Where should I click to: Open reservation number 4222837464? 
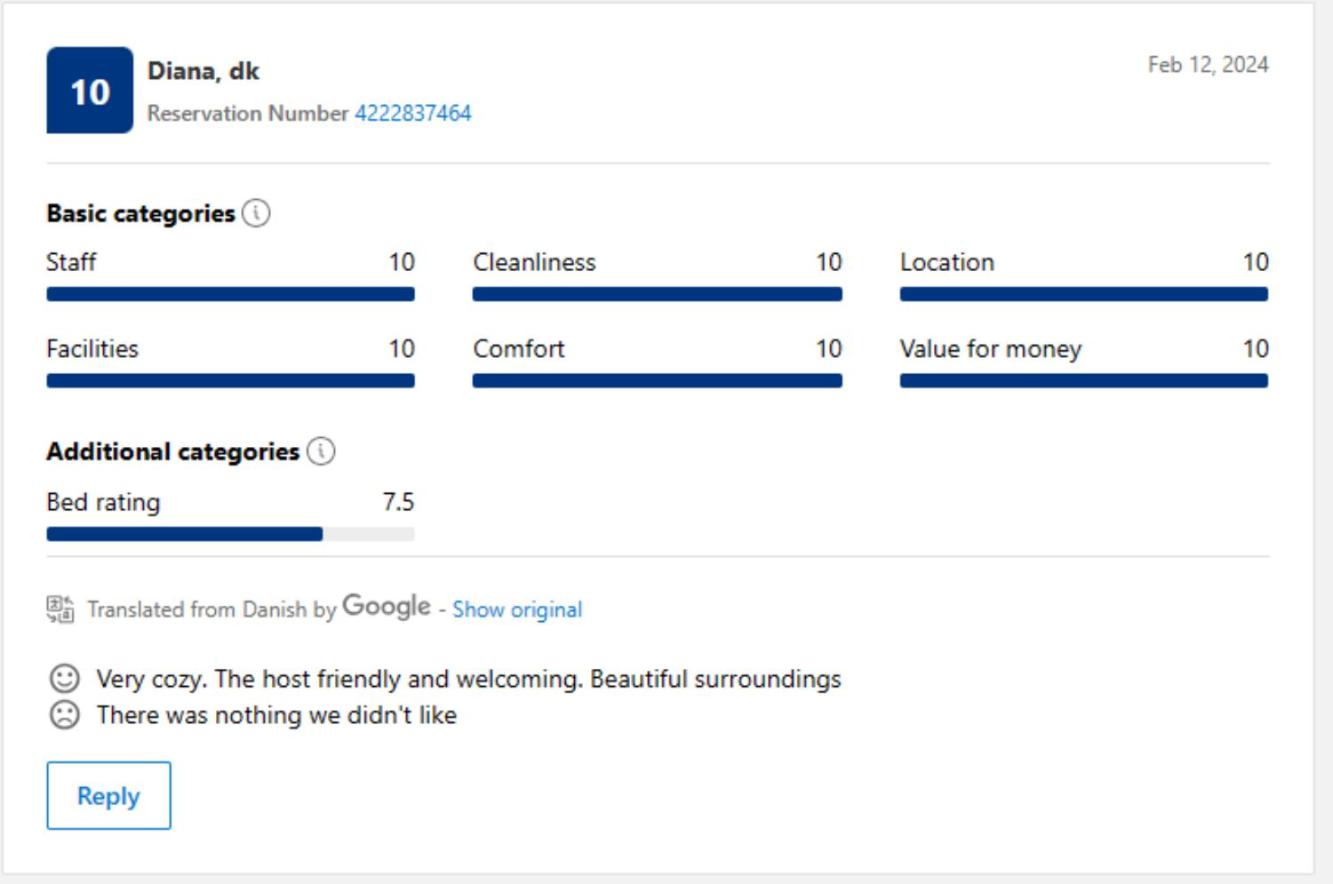click(413, 113)
